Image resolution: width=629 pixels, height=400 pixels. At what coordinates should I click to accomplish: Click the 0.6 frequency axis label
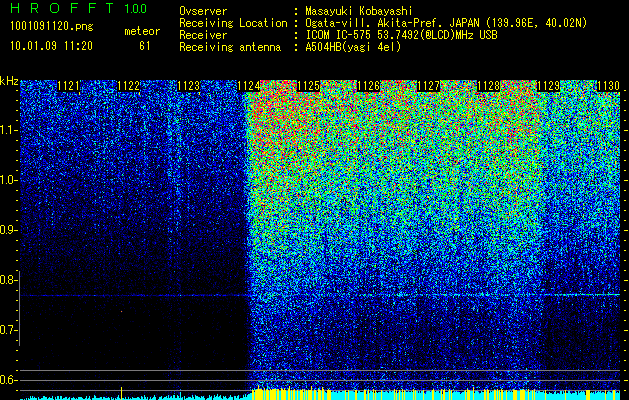(x=7, y=380)
